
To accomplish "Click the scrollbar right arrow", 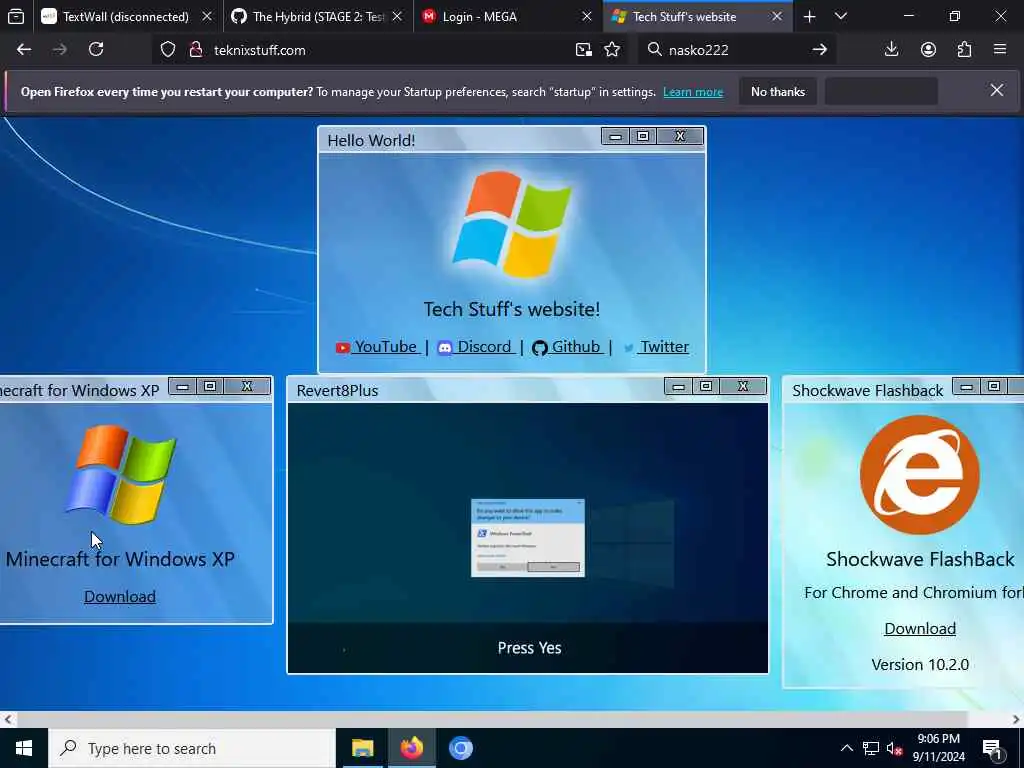I will click(1016, 719).
